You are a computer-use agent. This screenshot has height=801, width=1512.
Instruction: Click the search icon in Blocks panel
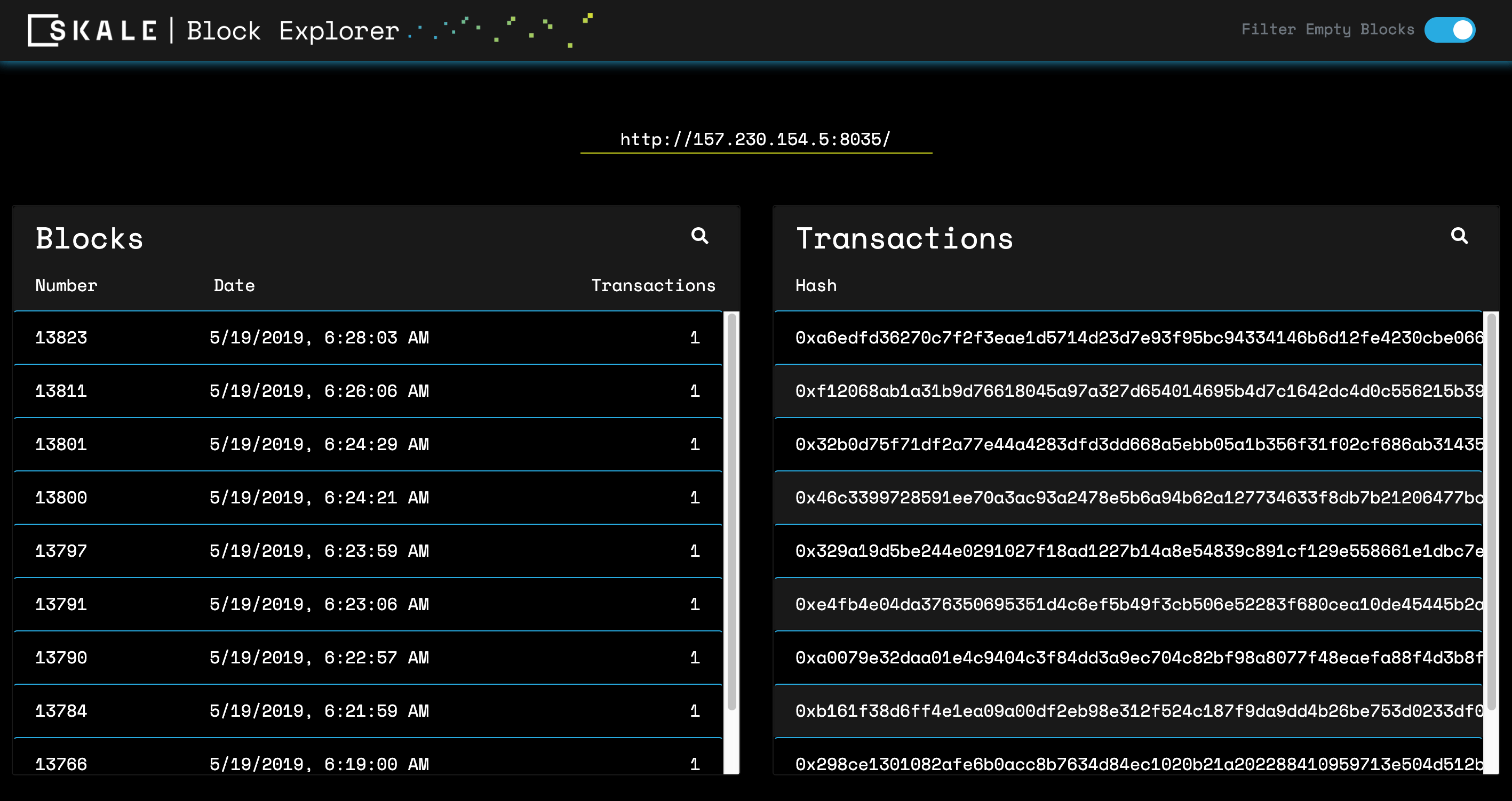tap(699, 236)
